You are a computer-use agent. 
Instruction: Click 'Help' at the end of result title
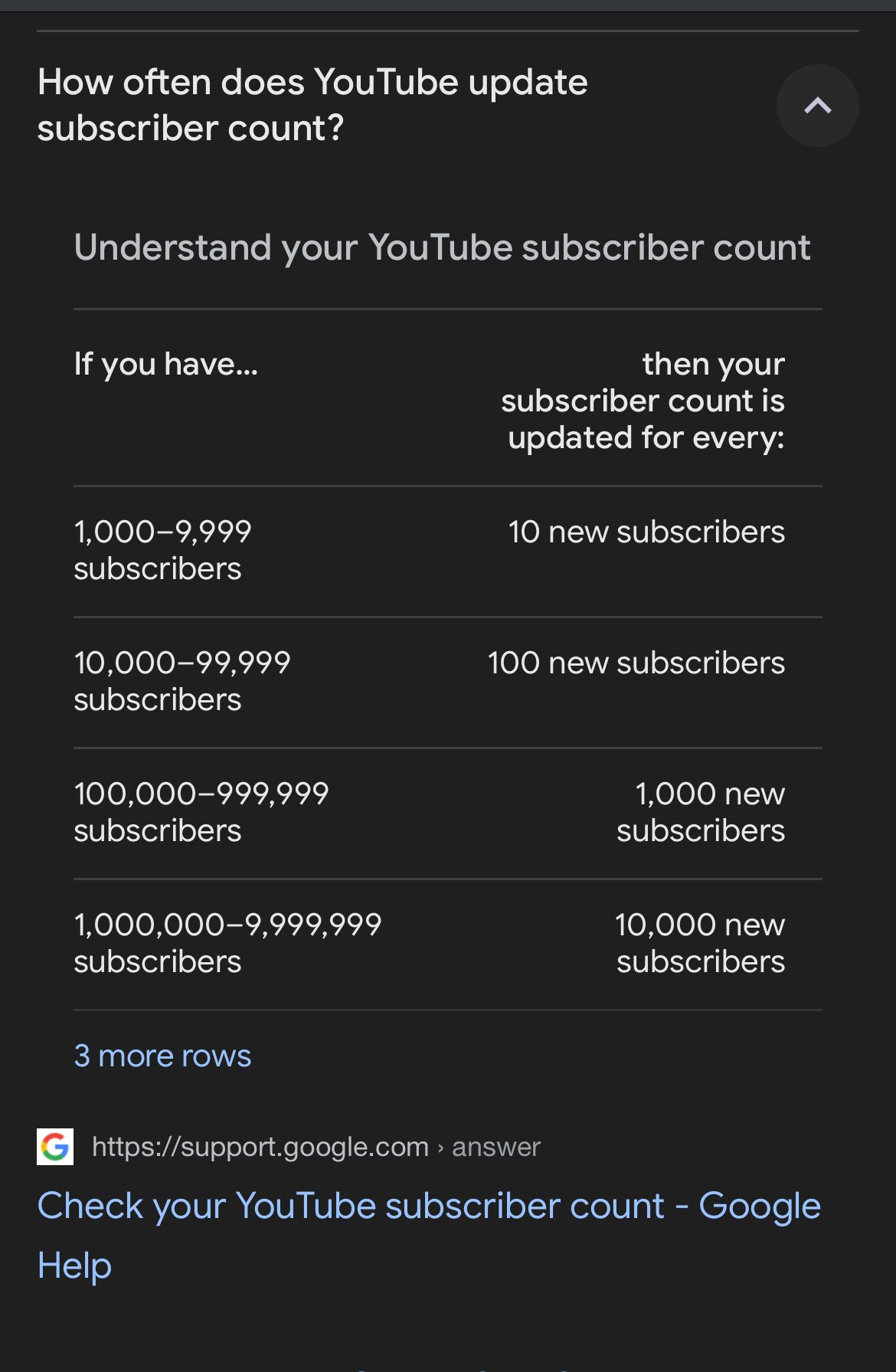click(x=74, y=1266)
